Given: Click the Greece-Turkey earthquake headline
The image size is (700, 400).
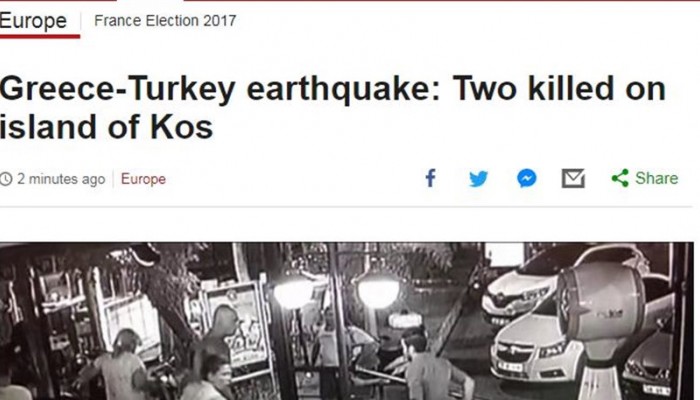Looking at the screenshot, I should [x=333, y=108].
